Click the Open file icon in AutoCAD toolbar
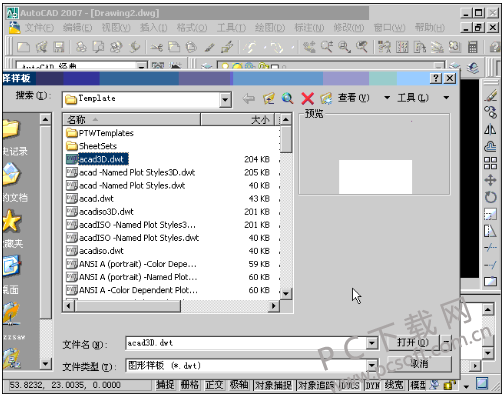This screenshot has height=395, width=504. pyautogui.click(x=41, y=47)
